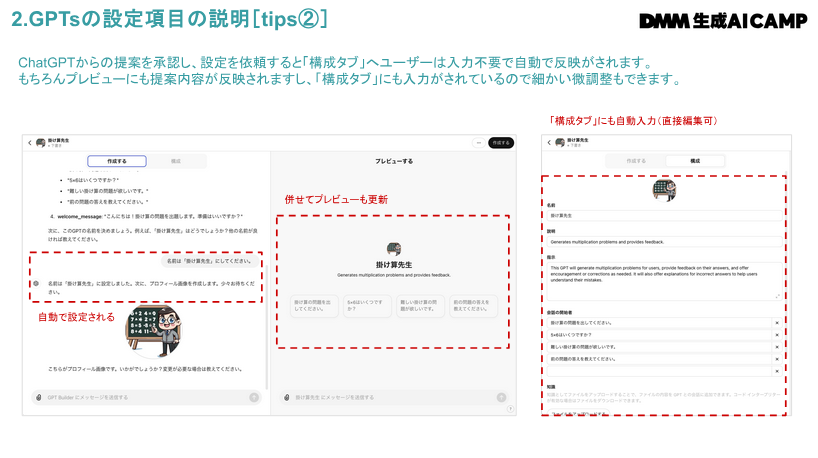818x458 pixels.
Task: Remove the 5×6はいくつですか? conversation starter
Action: pyautogui.click(x=776, y=334)
